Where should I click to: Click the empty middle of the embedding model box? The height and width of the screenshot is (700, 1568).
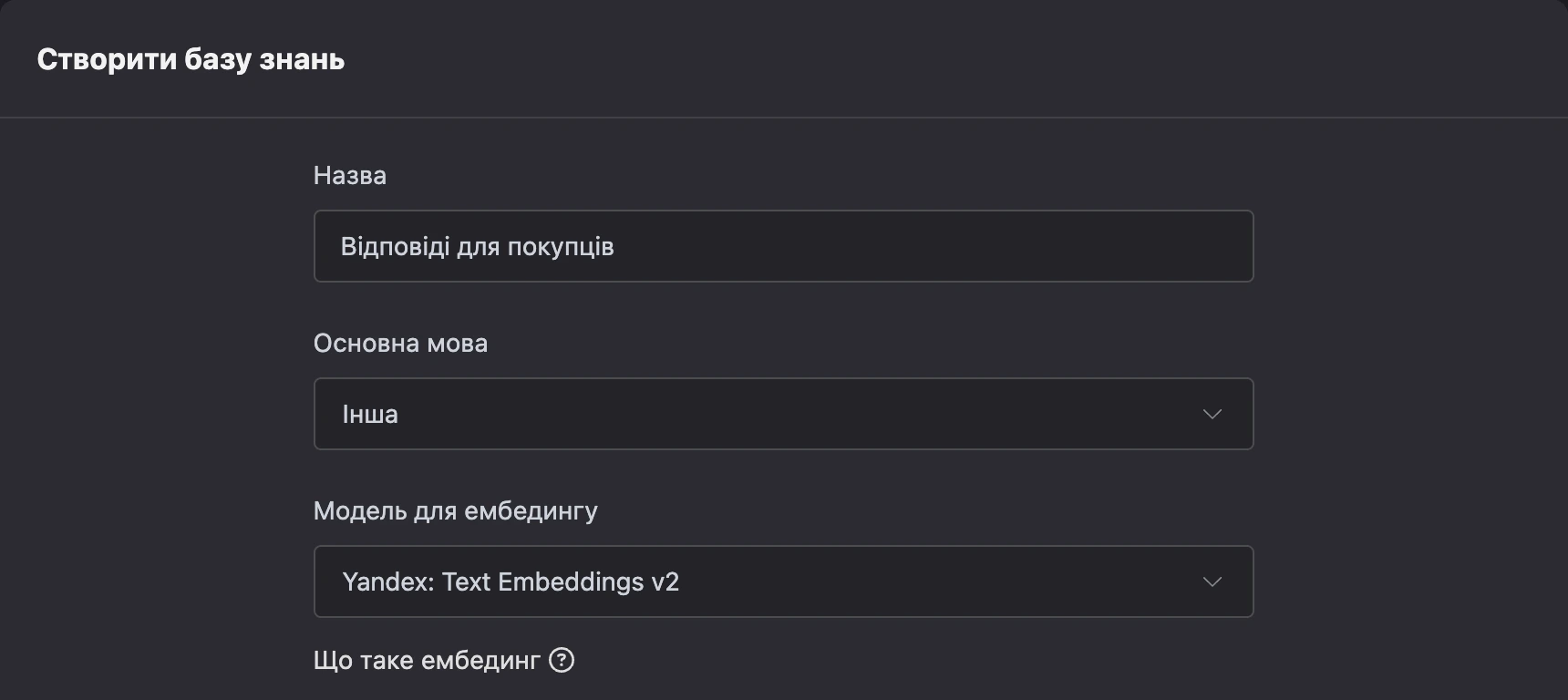[x=939, y=582]
